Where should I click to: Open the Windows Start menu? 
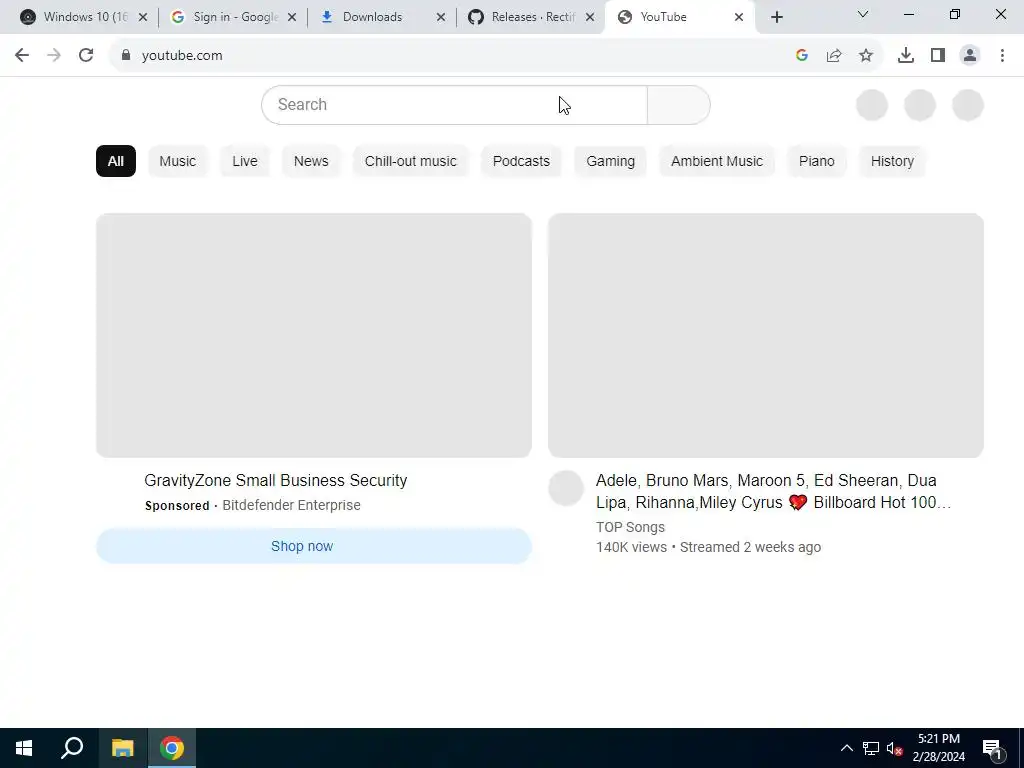(x=24, y=748)
